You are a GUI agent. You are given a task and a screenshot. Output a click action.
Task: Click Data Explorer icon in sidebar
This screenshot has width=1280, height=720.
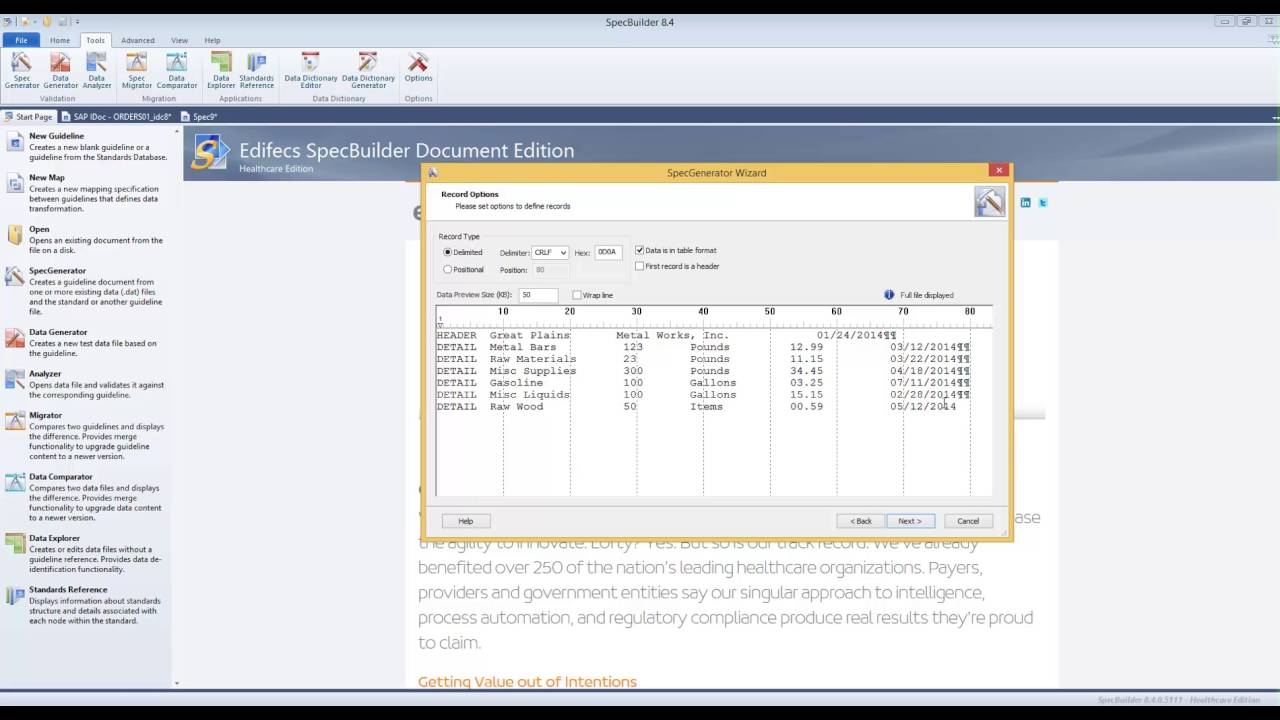coord(14,544)
